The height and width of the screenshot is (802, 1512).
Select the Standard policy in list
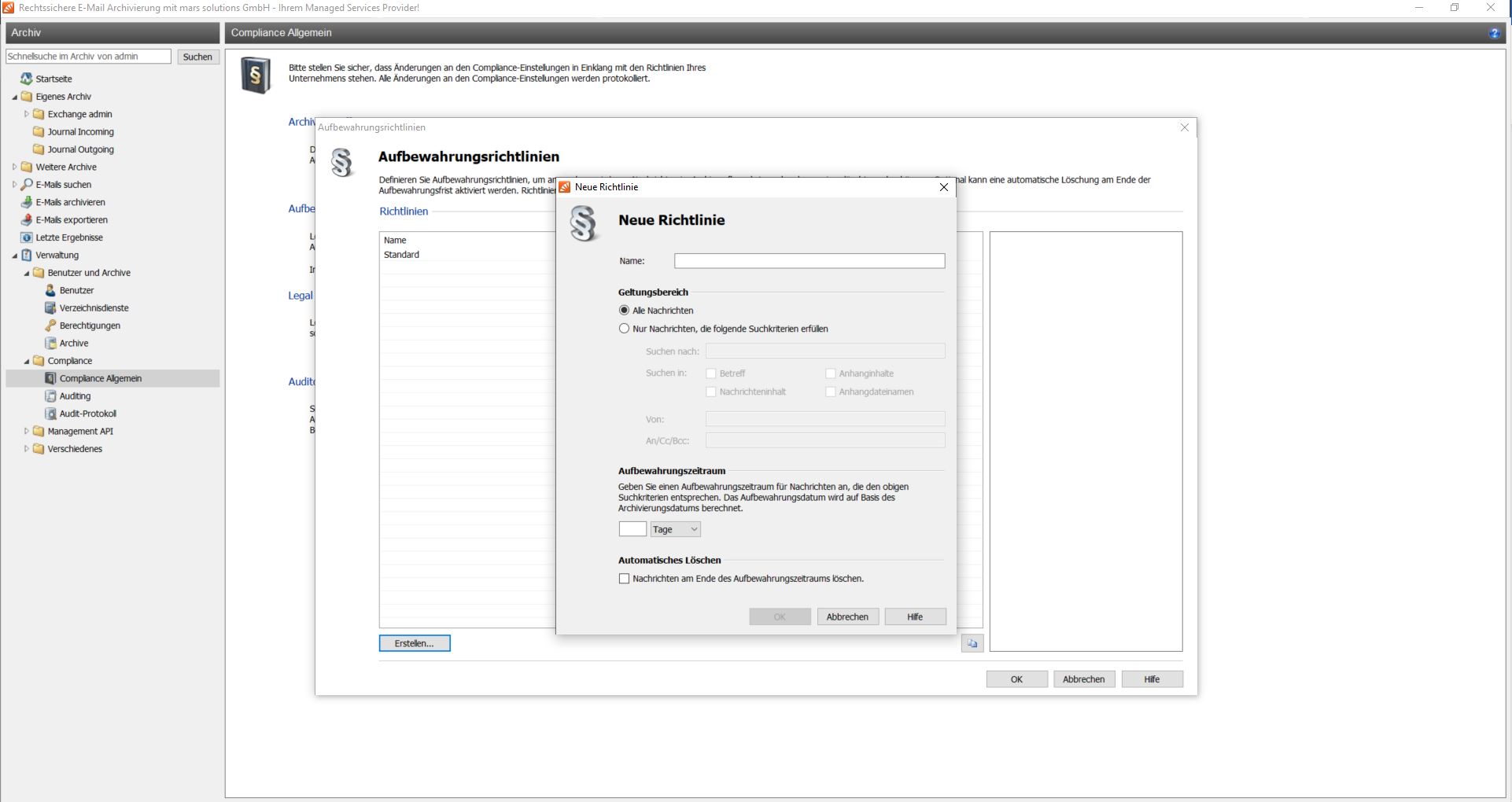pos(402,255)
